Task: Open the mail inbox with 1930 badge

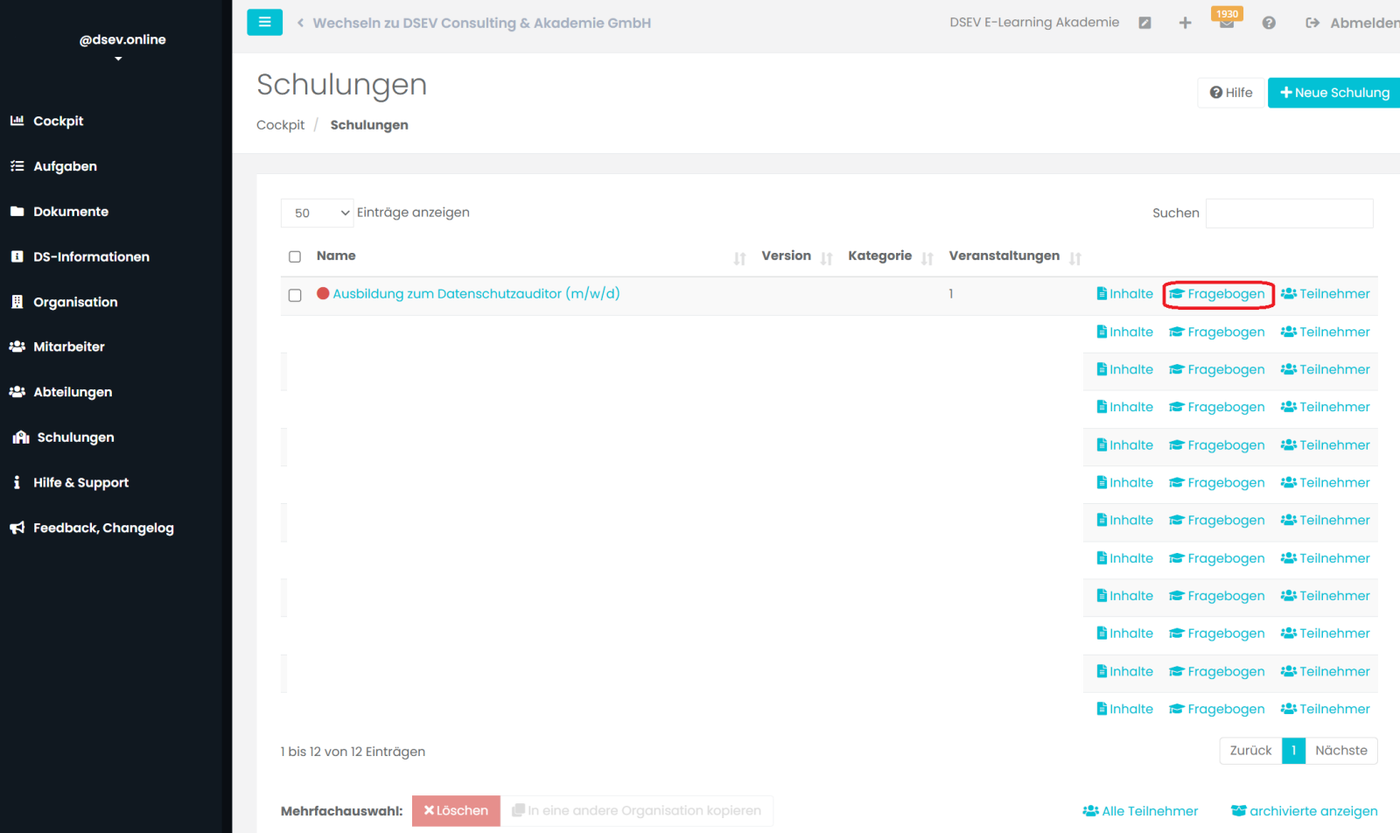Action: pos(1226,22)
